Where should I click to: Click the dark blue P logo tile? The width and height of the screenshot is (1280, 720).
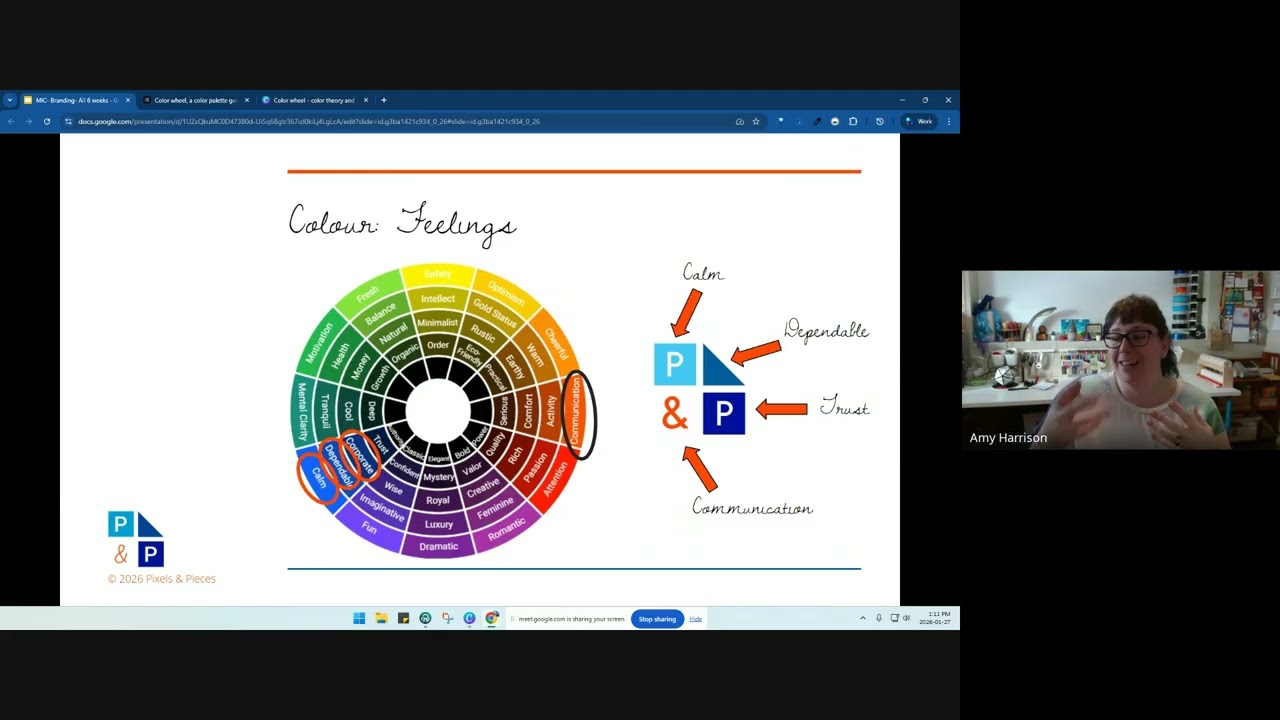(x=724, y=413)
